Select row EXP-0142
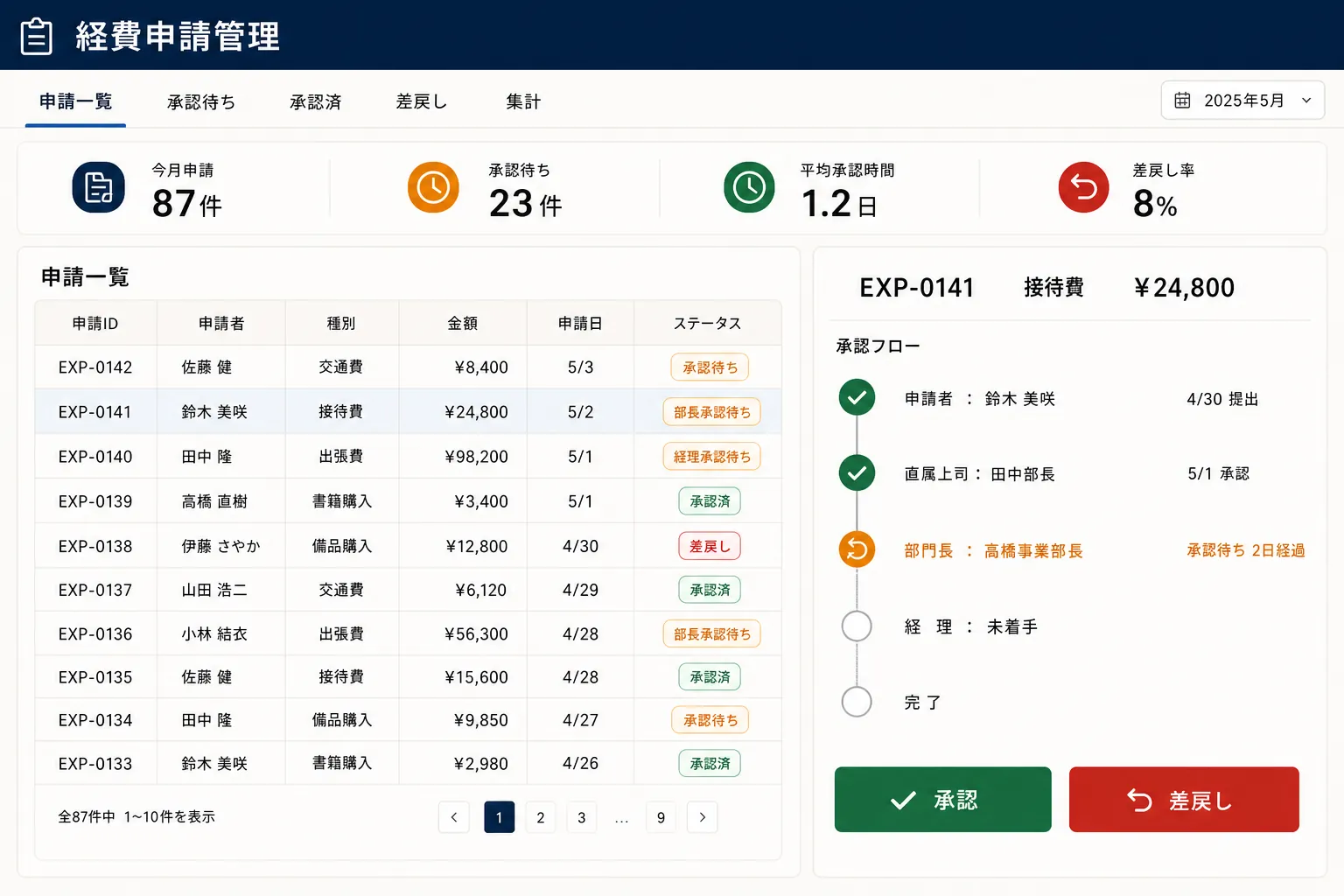Viewport: 1344px width, 896px height. tap(408, 367)
